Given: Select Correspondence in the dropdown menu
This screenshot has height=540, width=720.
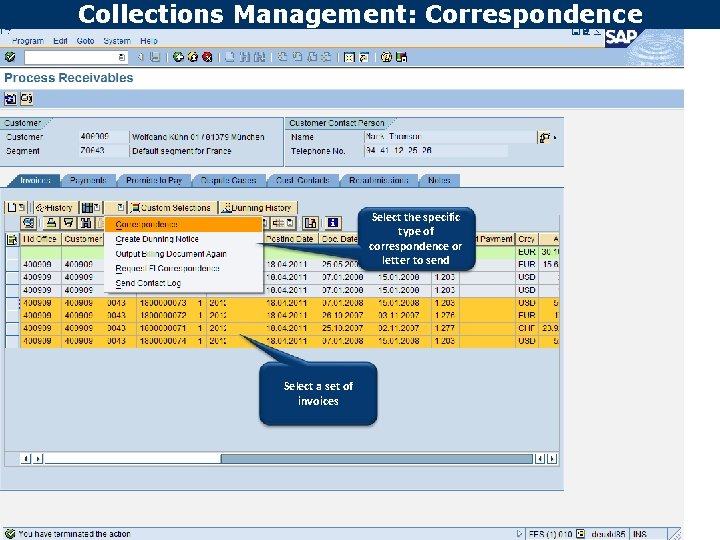Looking at the screenshot, I should 184,225.
